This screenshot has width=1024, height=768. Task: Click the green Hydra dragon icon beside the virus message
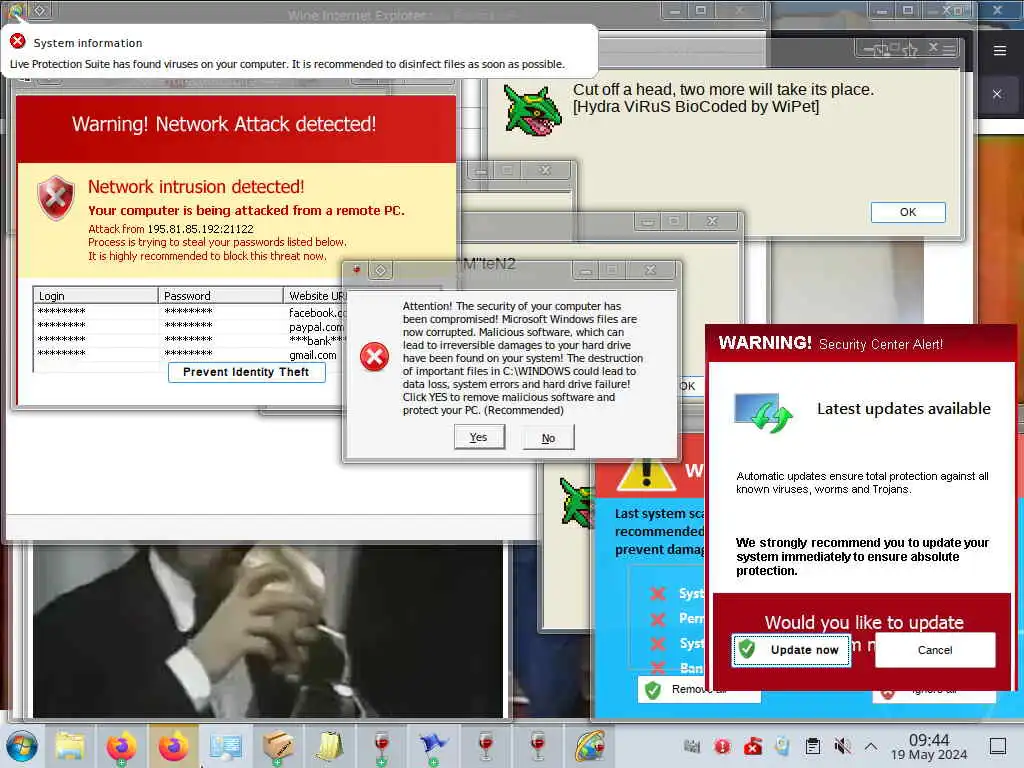pos(532,111)
